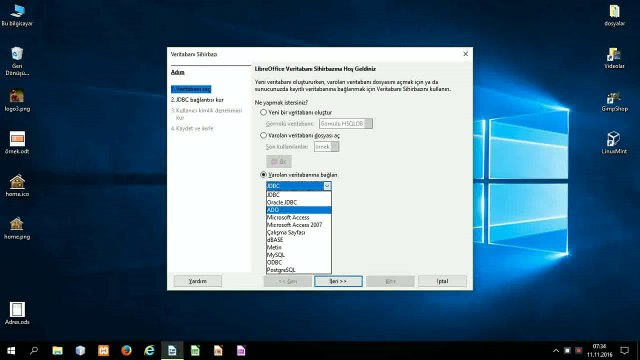Select wizard step 2 JDBC bağlantısı kur
640x360 pixels.
click(x=197, y=100)
